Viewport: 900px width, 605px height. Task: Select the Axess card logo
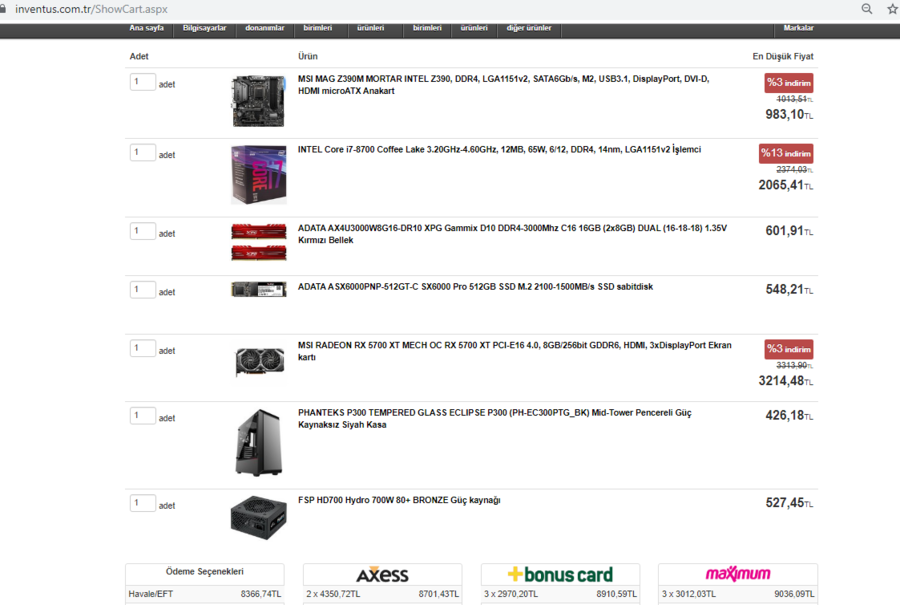point(382,574)
